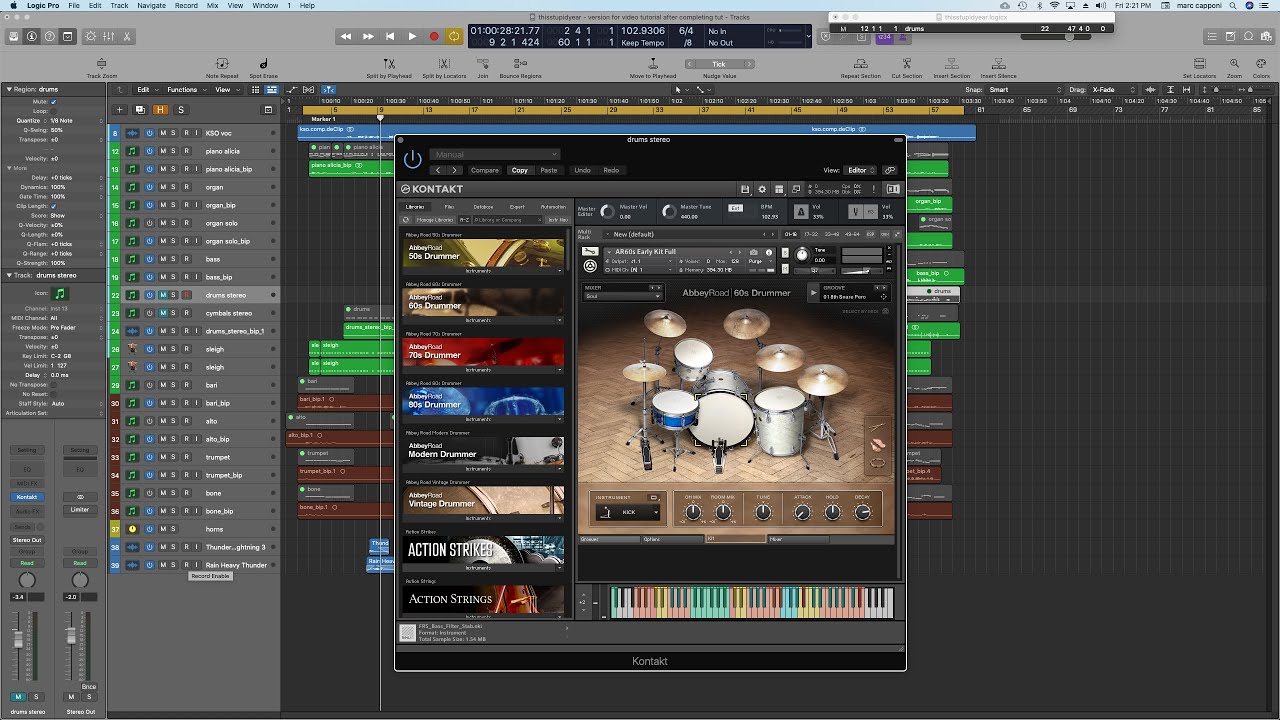Click the Bounce Regions toolbar icon
The image size is (1280, 720).
pos(520,66)
